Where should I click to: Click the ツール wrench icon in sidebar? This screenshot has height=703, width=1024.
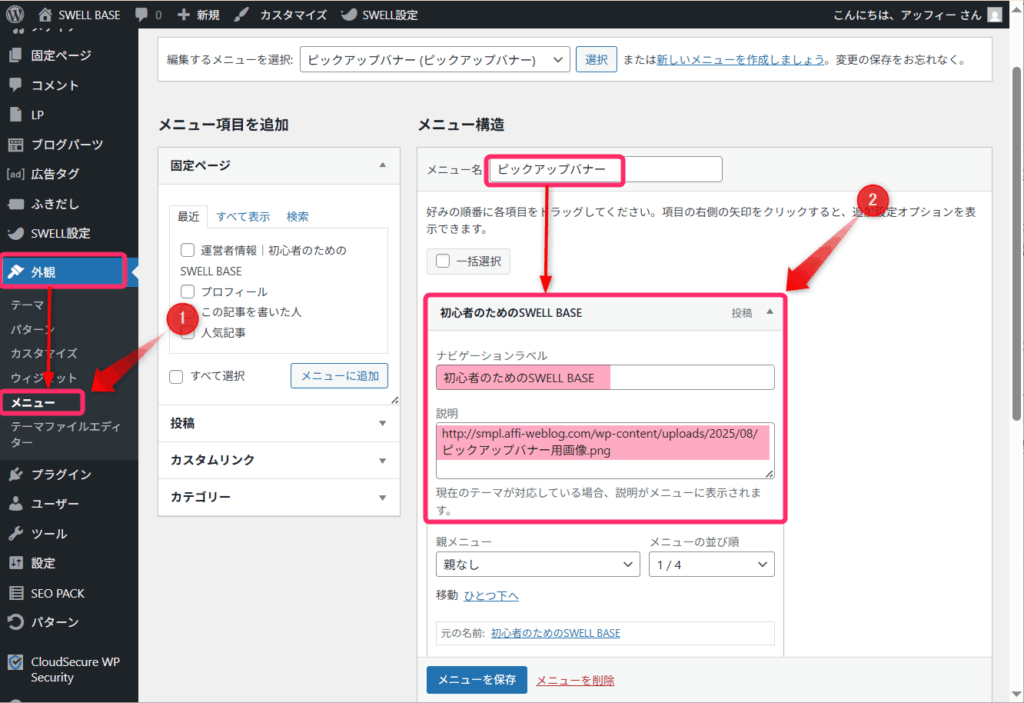pos(15,534)
